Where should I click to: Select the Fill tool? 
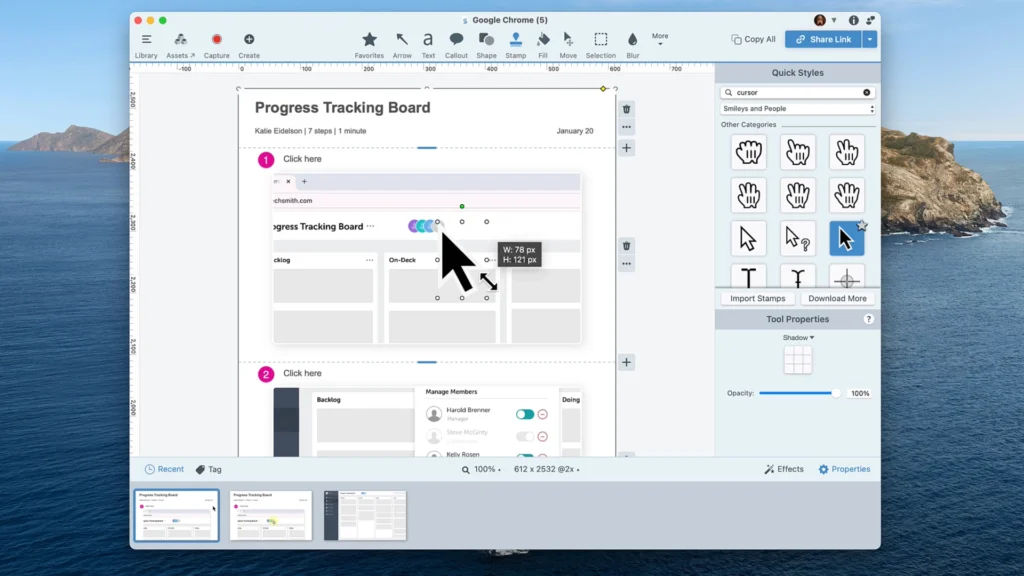(x=543, y=46)
